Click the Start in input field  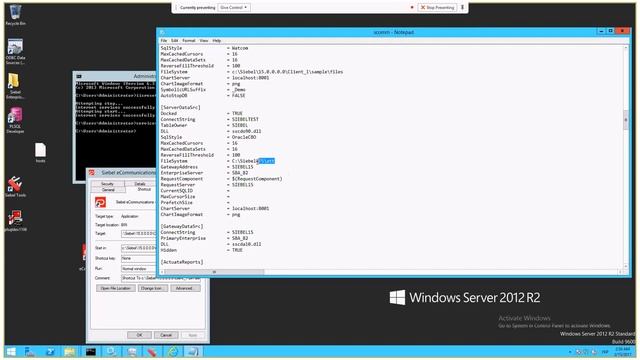coord(138,248)
